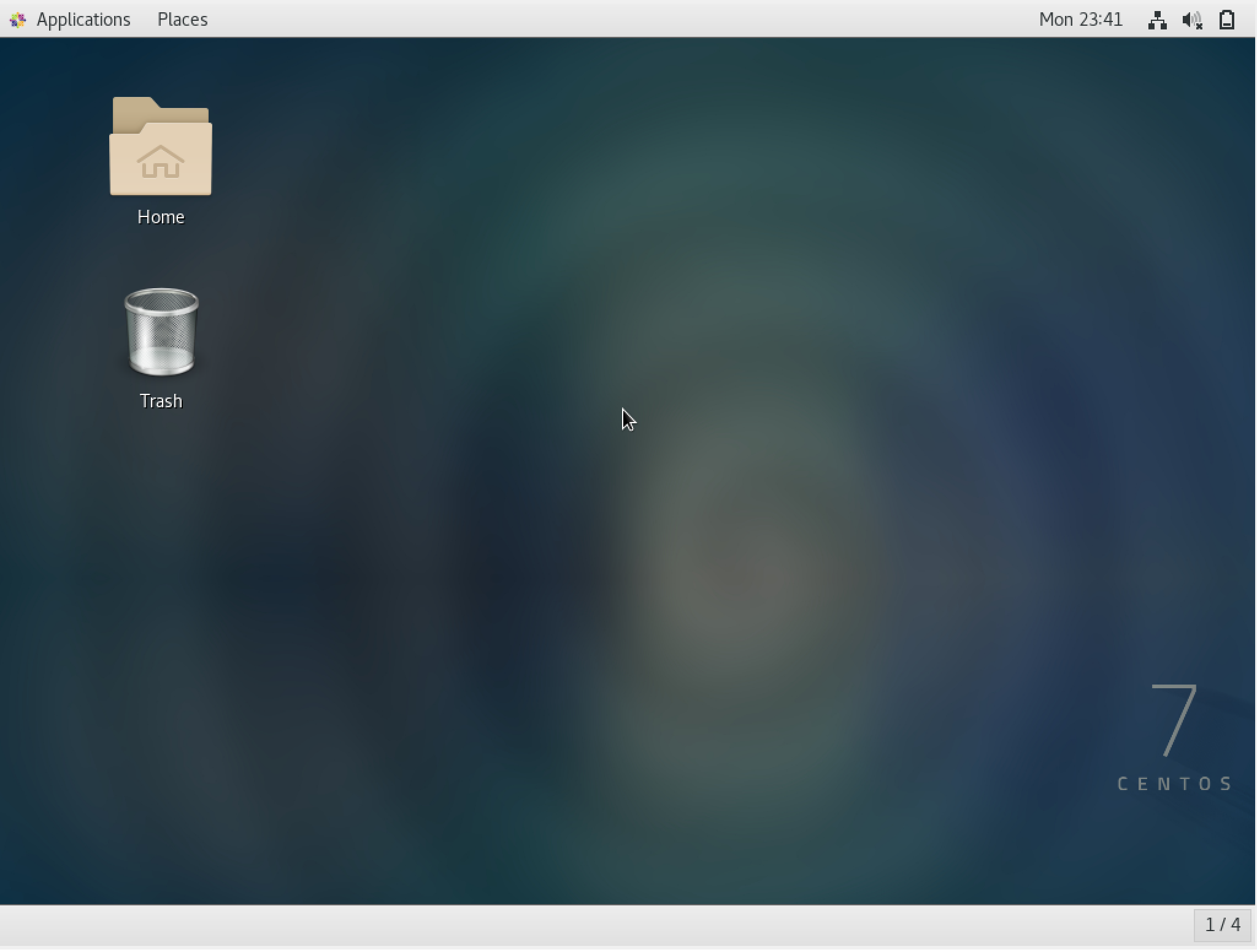Select the Trash can icon
The image size is (1257, 952).
point(161,332)
